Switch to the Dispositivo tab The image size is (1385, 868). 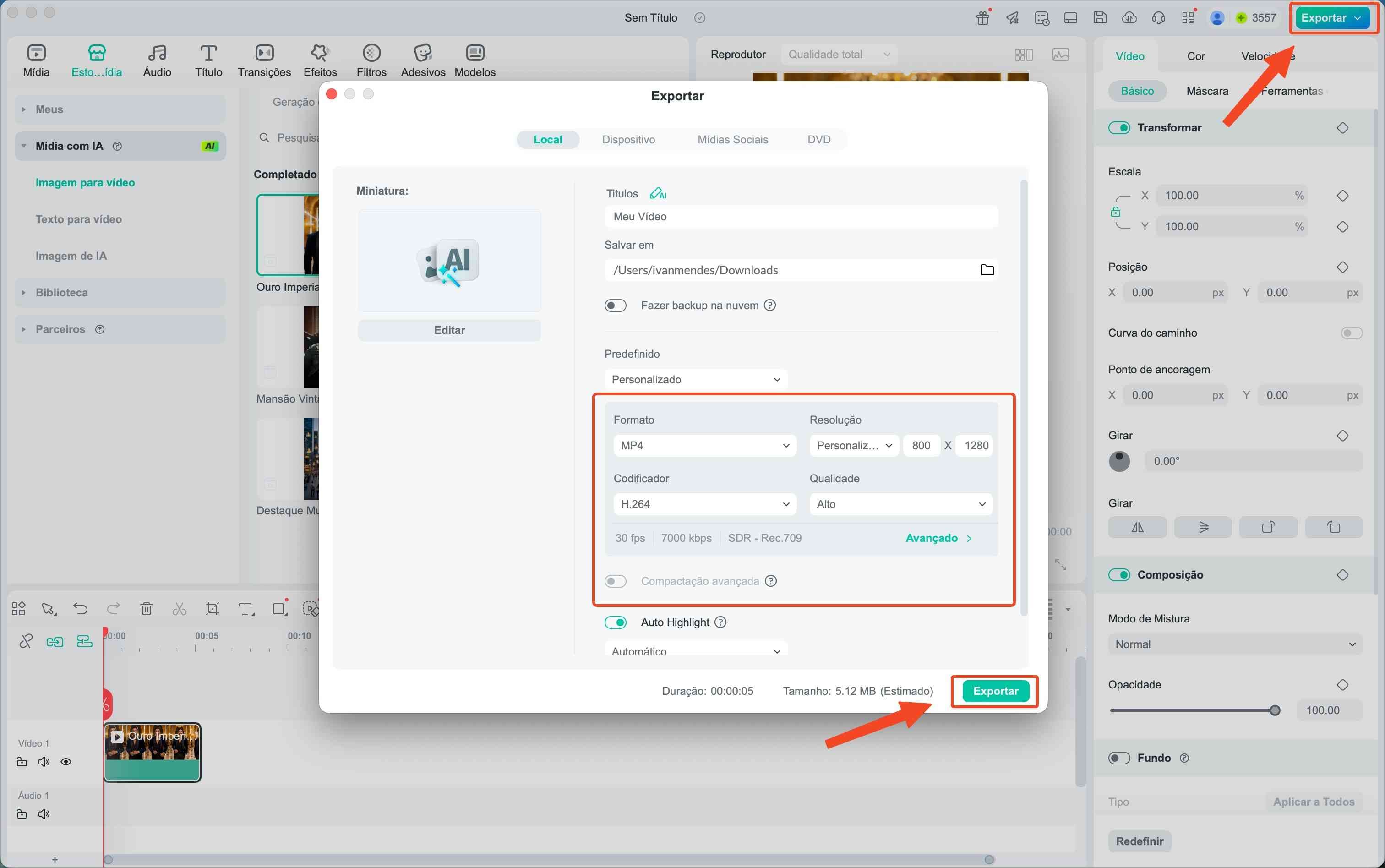click(x=628, y=140)
